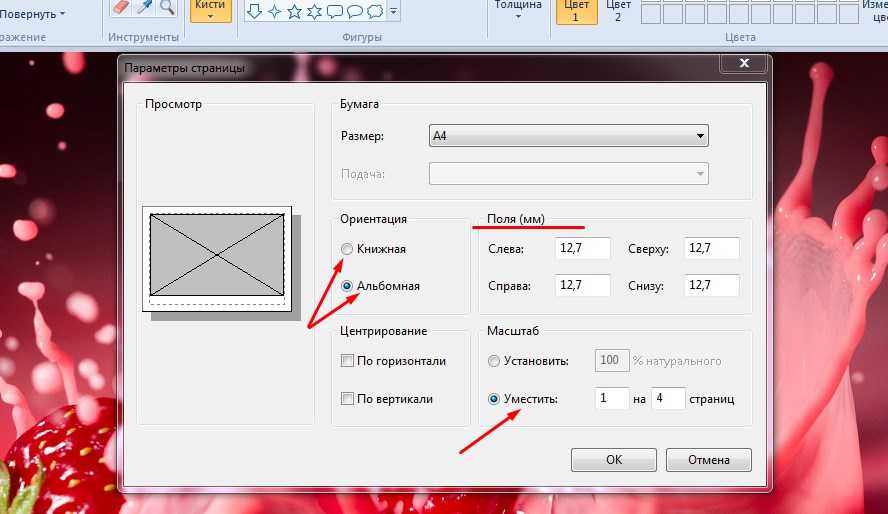Choose the cloud callout shape
The image size is (888, 514).
pyautogui.click(x=375, y=11)
